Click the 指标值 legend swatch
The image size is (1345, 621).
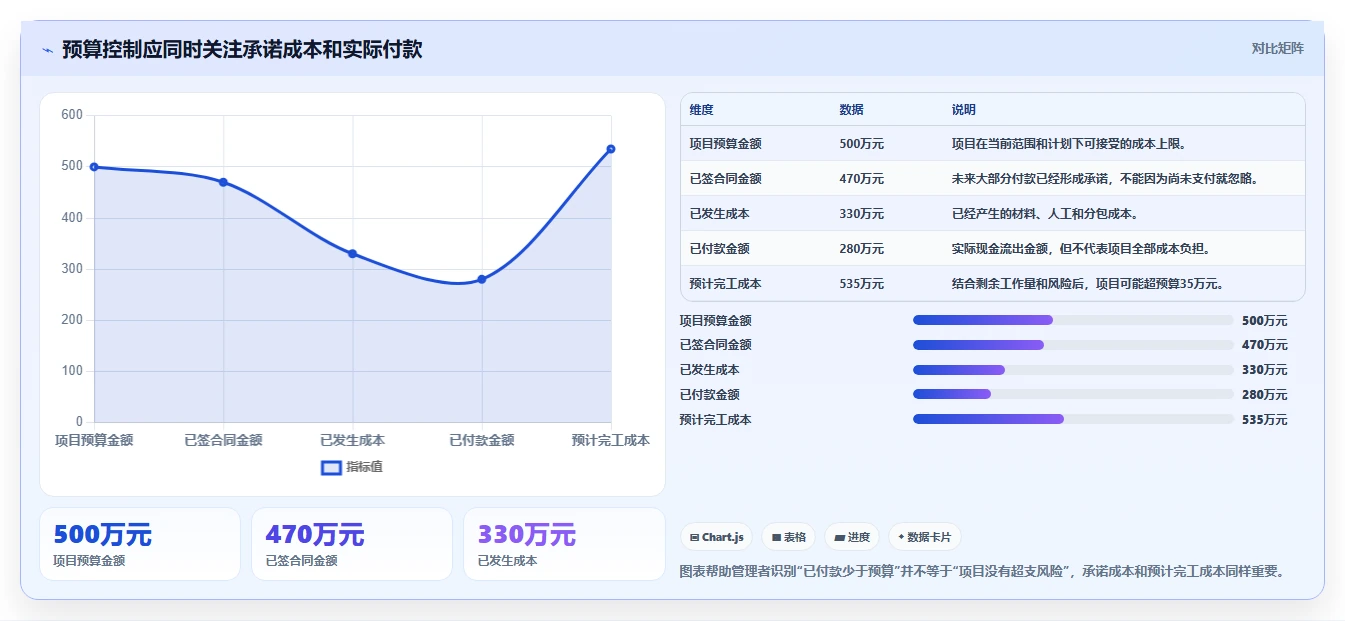coord(331,467)
